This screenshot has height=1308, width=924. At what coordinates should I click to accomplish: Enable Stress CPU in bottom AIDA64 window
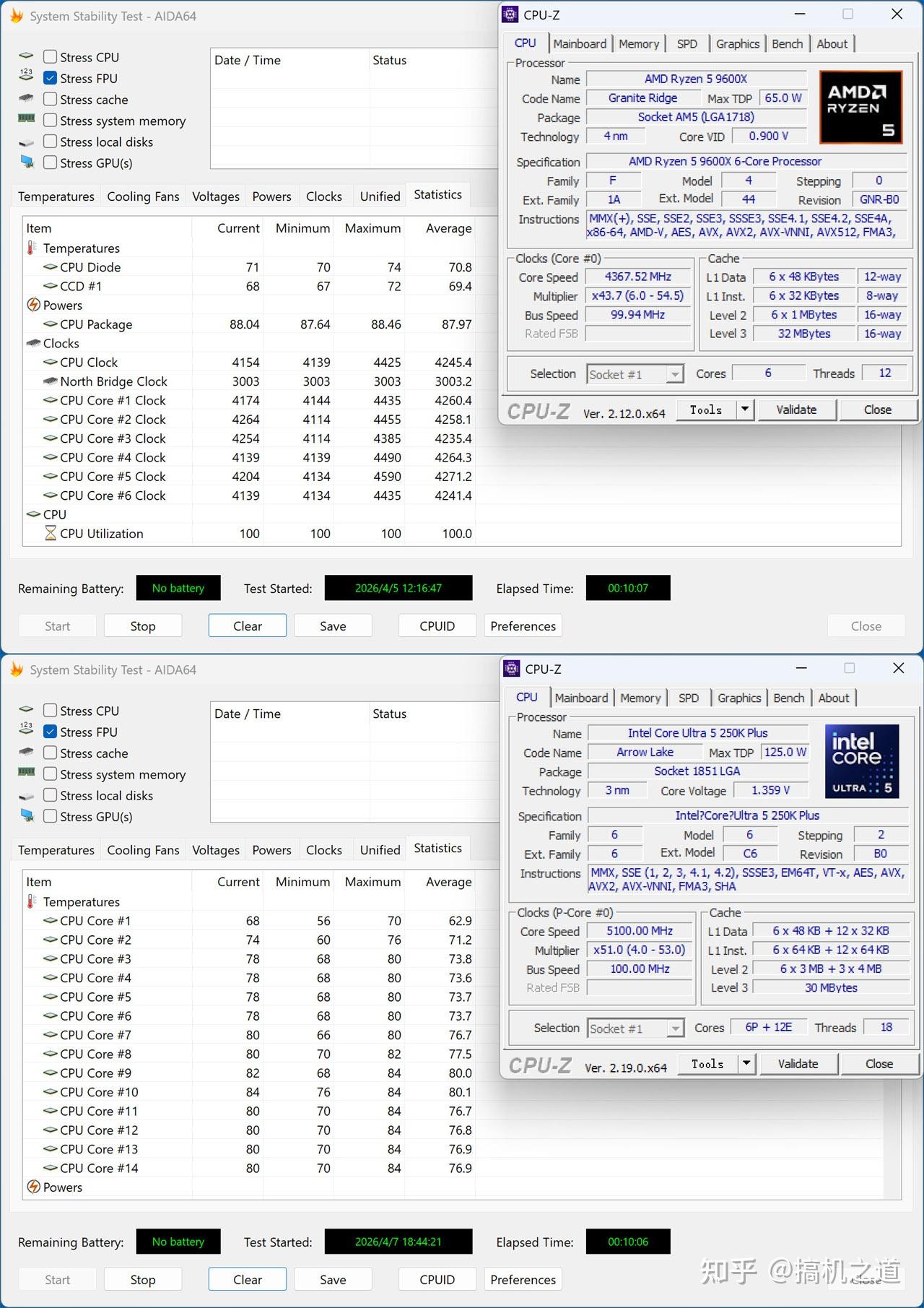pyautogui.click(x=50, y=711)
